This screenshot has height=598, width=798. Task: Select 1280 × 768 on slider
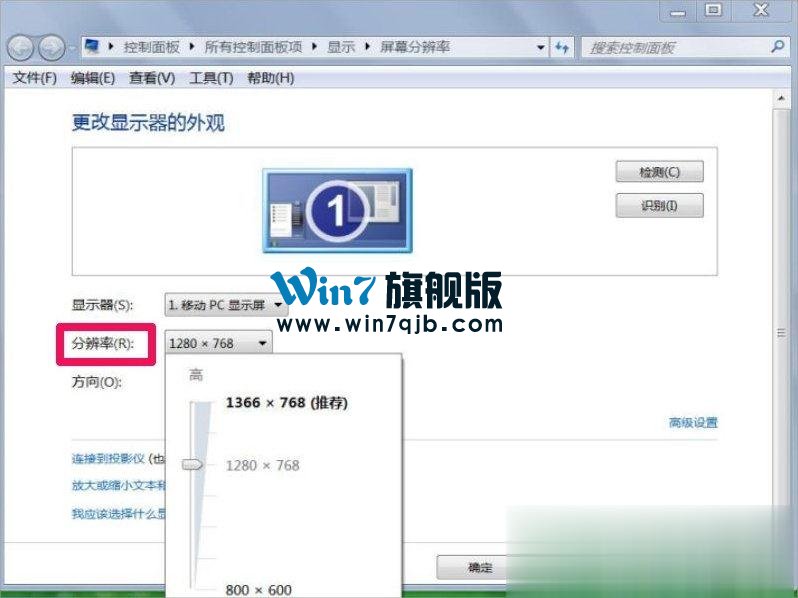(x=263, y=465)
